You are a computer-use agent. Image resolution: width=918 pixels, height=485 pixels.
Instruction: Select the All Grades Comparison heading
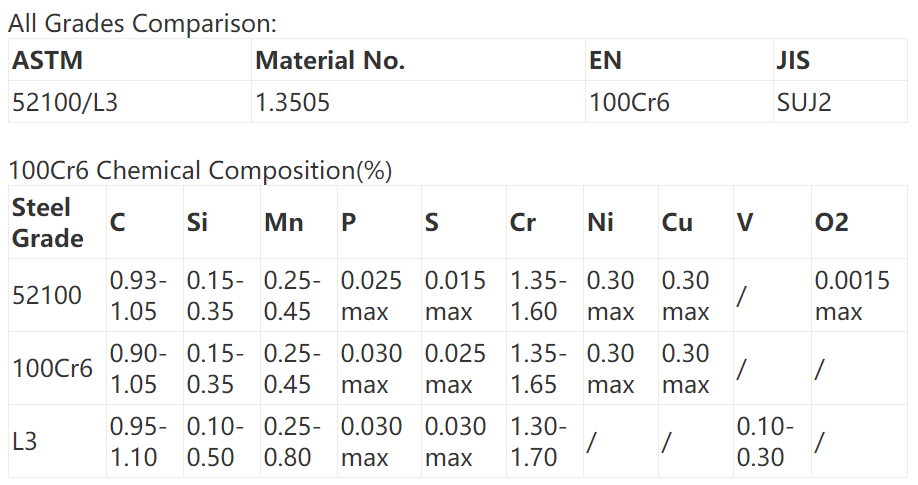[x=143, y=24]
